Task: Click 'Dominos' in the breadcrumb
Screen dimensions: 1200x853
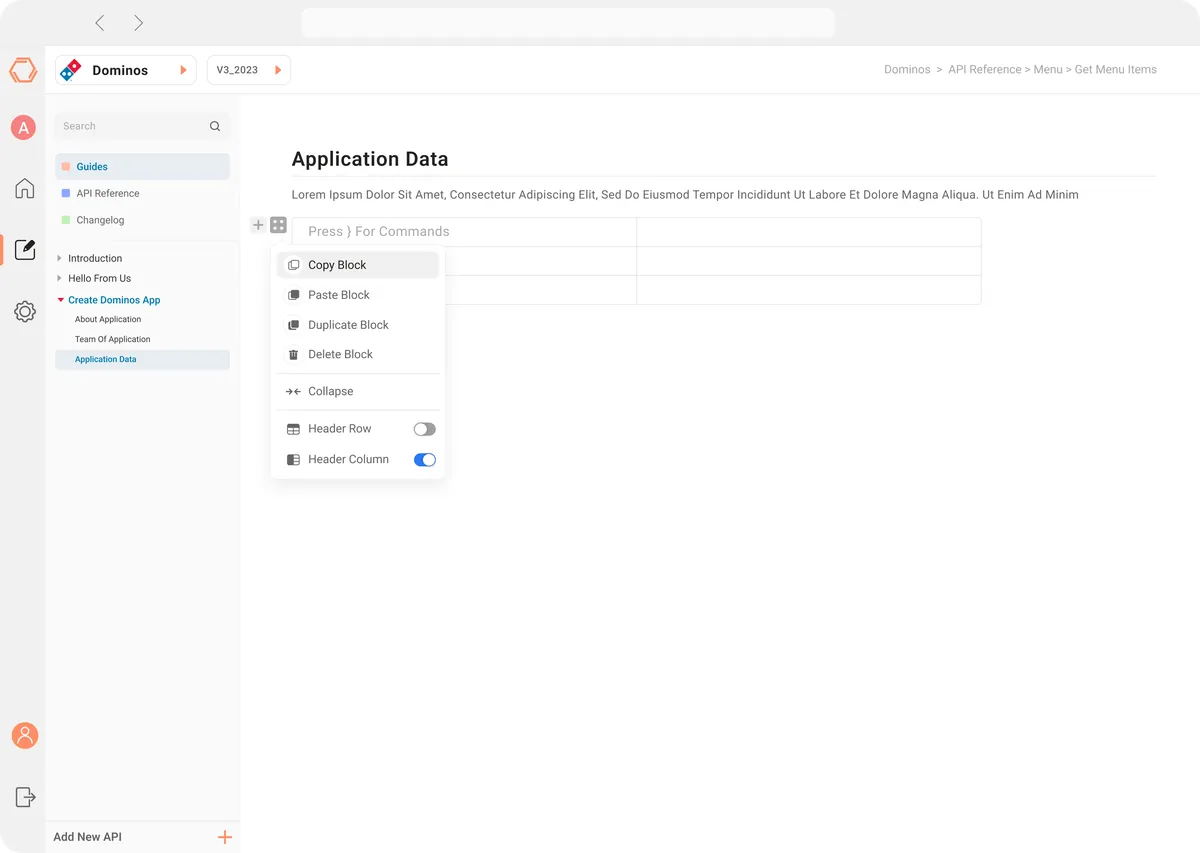Action: pyautogui.click(x=907, y=70)
